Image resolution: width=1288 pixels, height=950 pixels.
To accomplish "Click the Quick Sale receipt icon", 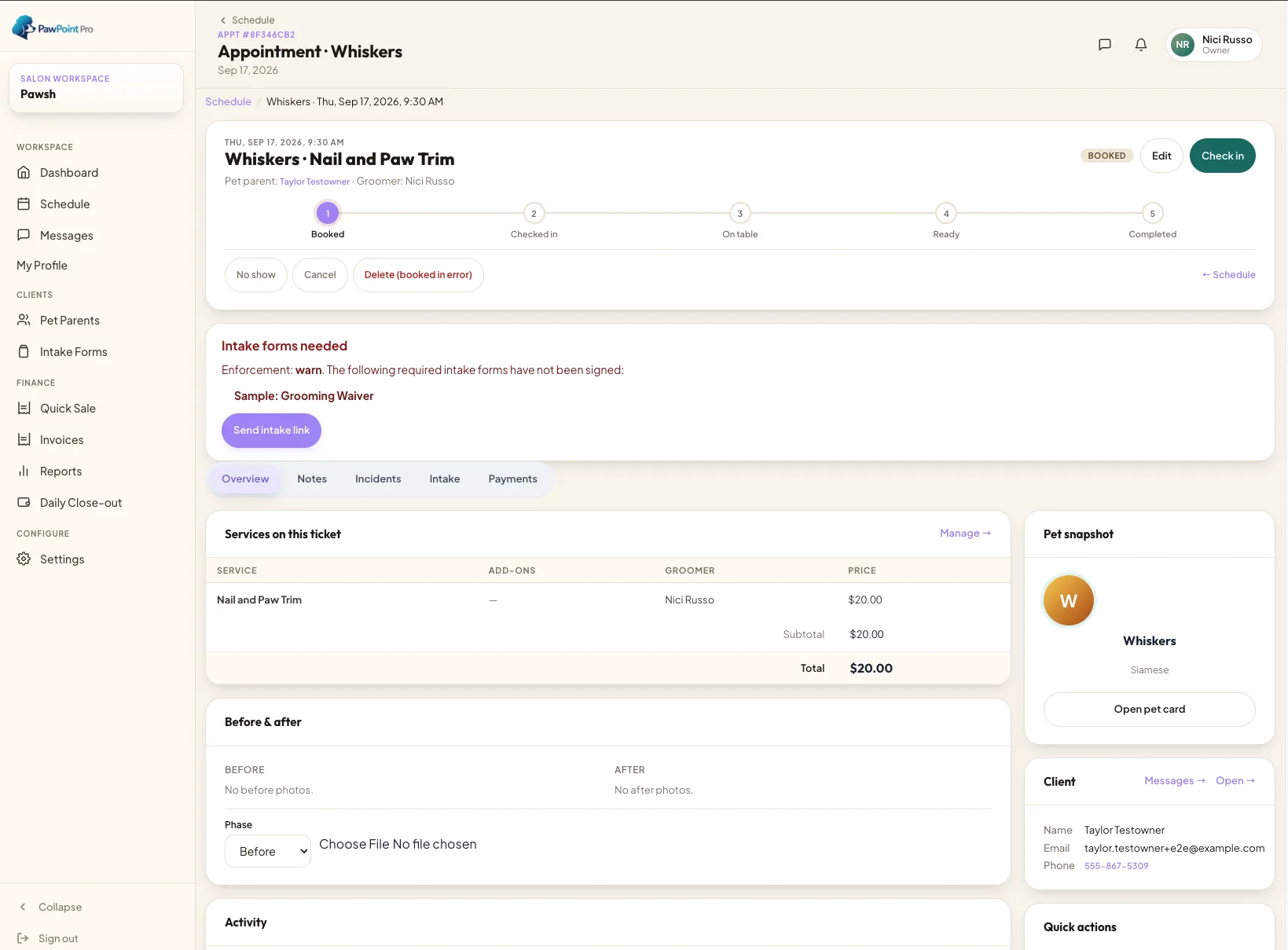I will point(24,408).
